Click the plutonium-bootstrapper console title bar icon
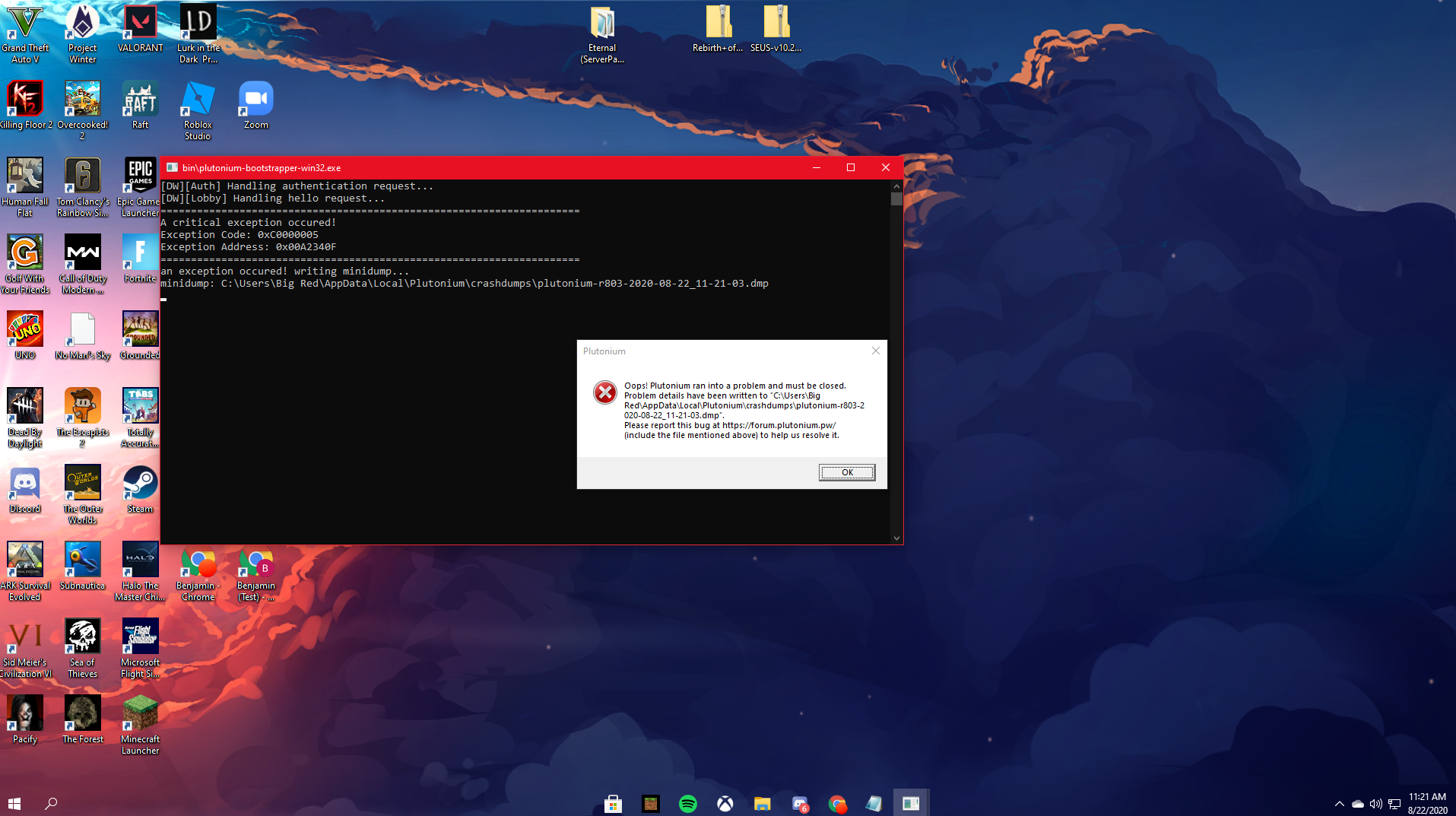 coord(172,167)
